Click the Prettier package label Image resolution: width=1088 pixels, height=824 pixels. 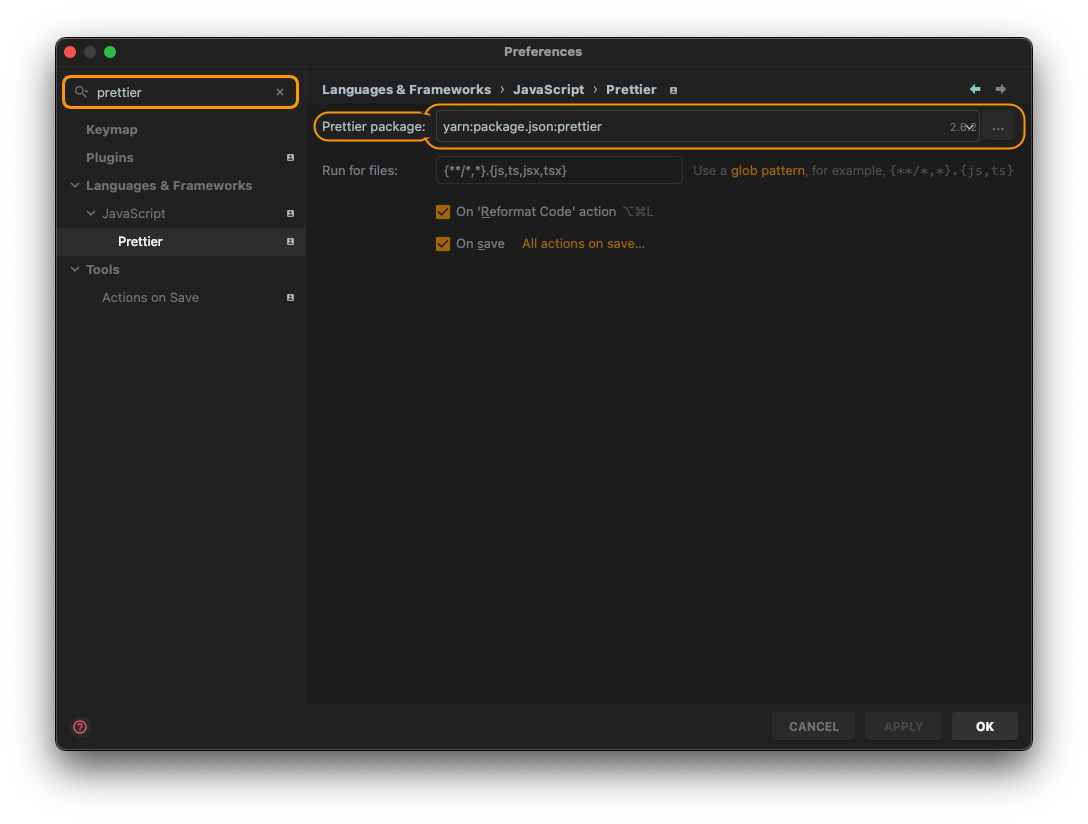coord(373,126)
